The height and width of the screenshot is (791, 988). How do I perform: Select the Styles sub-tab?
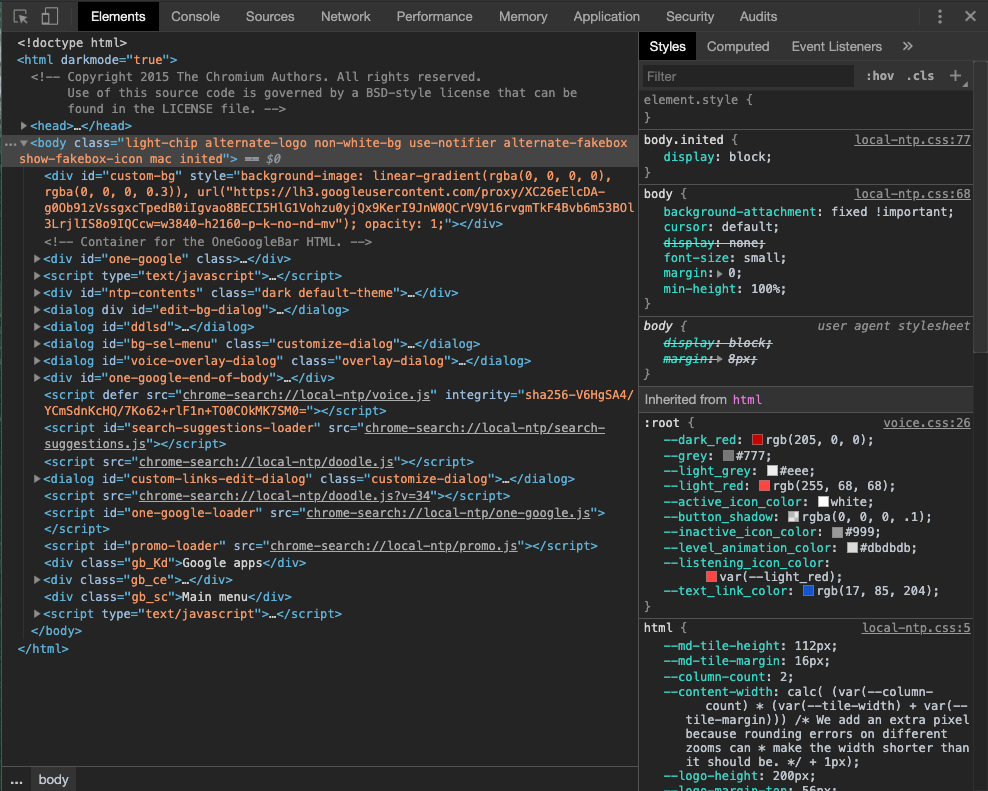(x=667, y=46)
